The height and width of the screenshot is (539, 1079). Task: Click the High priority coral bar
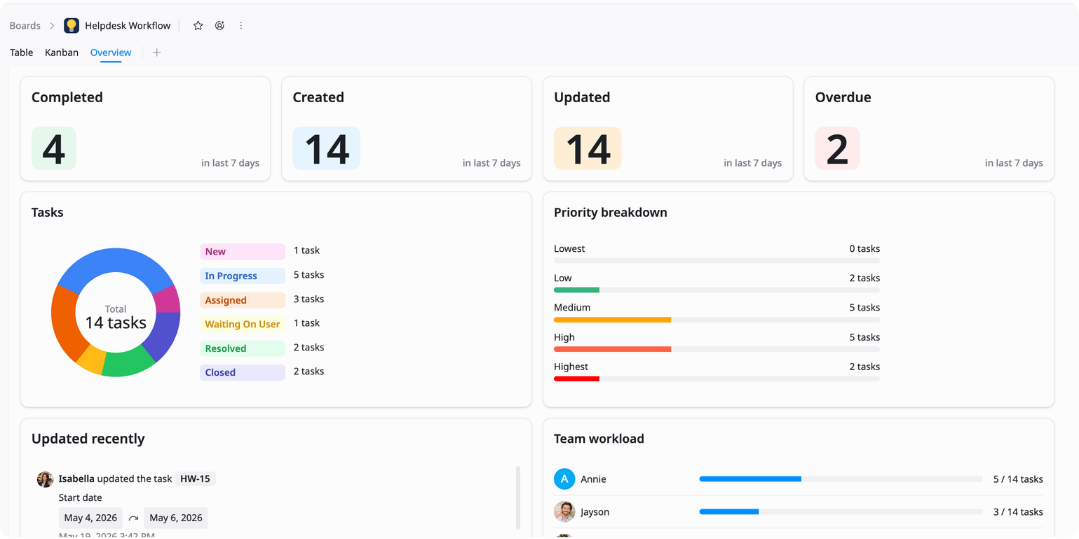pos(612,350)
